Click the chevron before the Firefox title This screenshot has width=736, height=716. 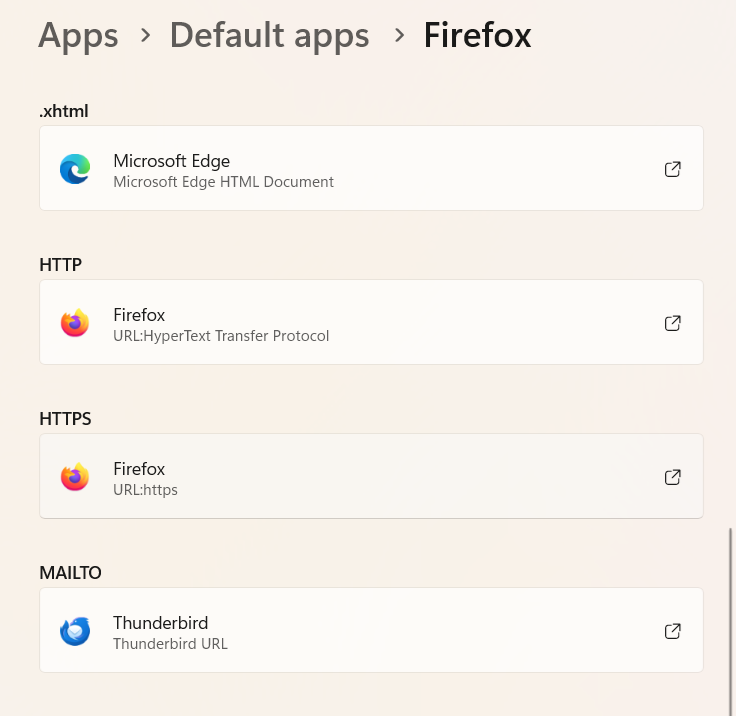click(399, 36)
